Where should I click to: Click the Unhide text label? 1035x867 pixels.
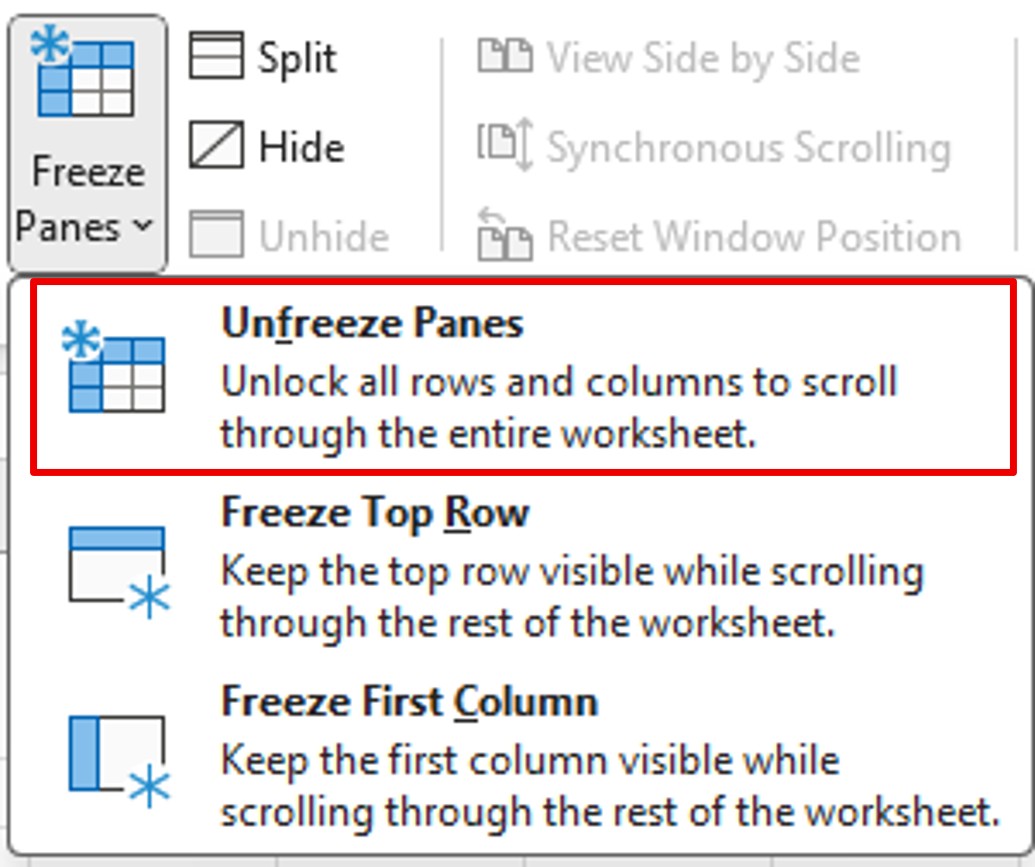point(323,237)
